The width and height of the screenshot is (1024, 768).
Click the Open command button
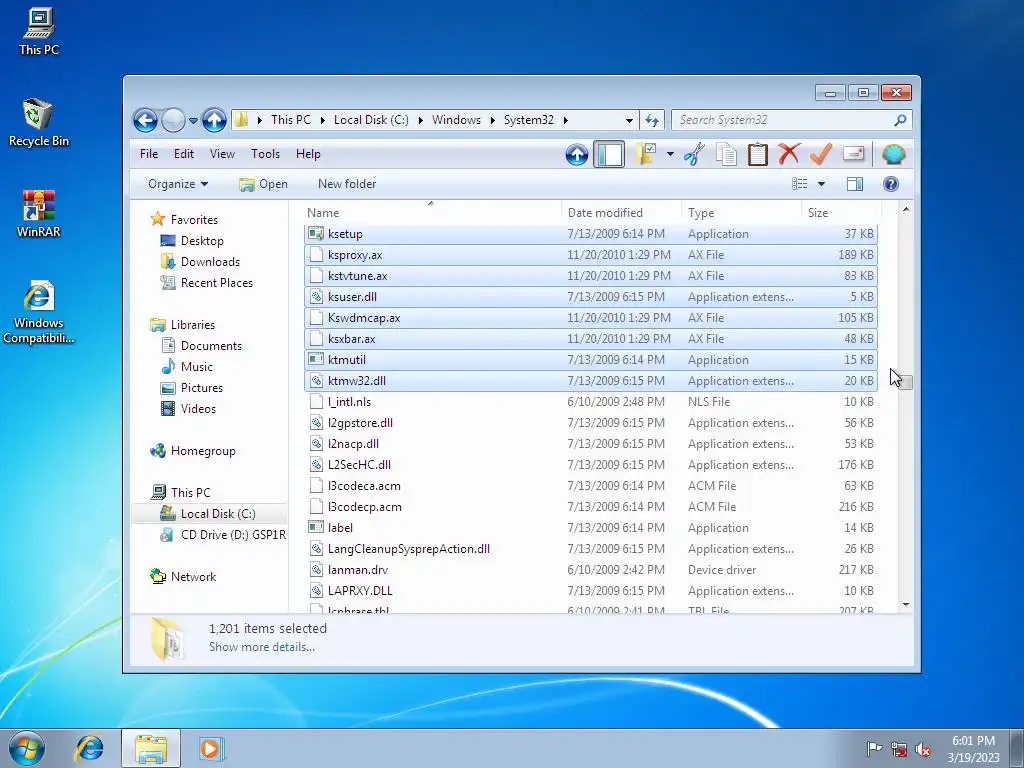(x=263, y=184)
